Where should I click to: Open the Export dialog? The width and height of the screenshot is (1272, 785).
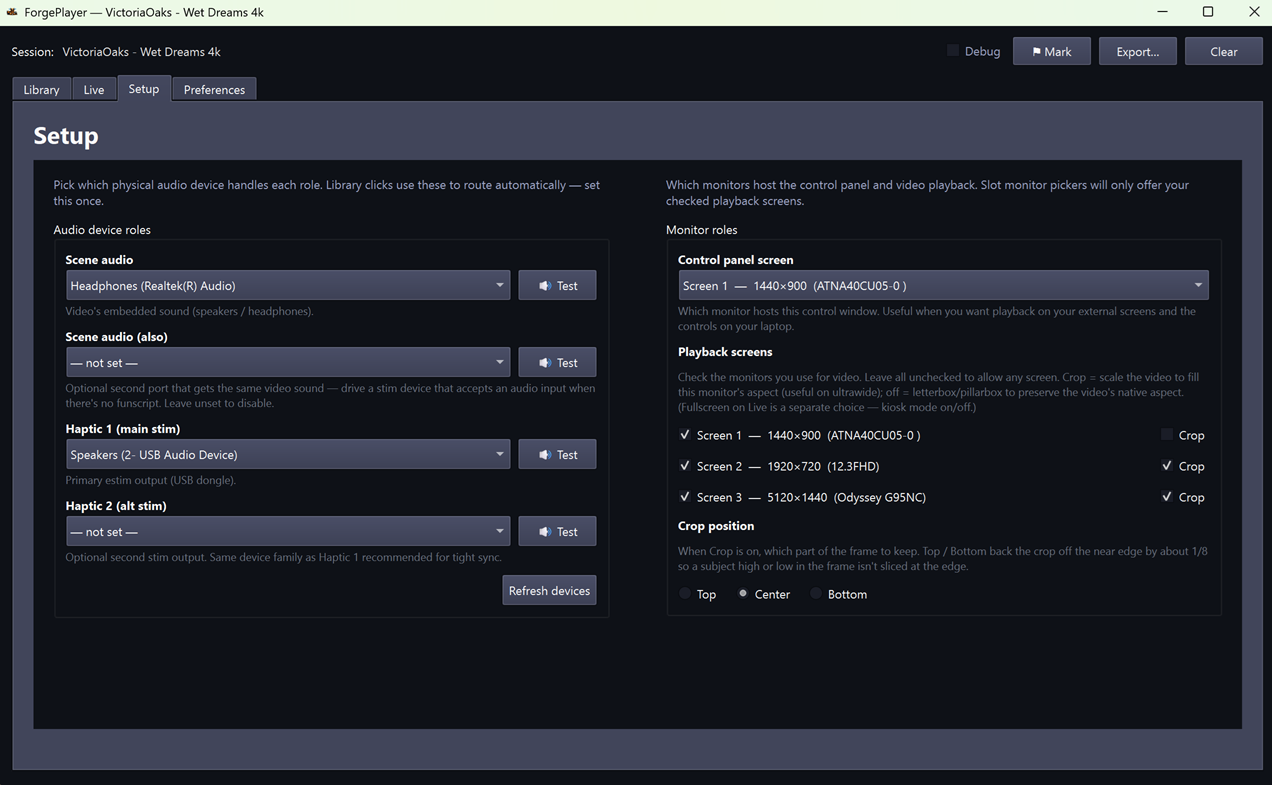(1137, 51)
